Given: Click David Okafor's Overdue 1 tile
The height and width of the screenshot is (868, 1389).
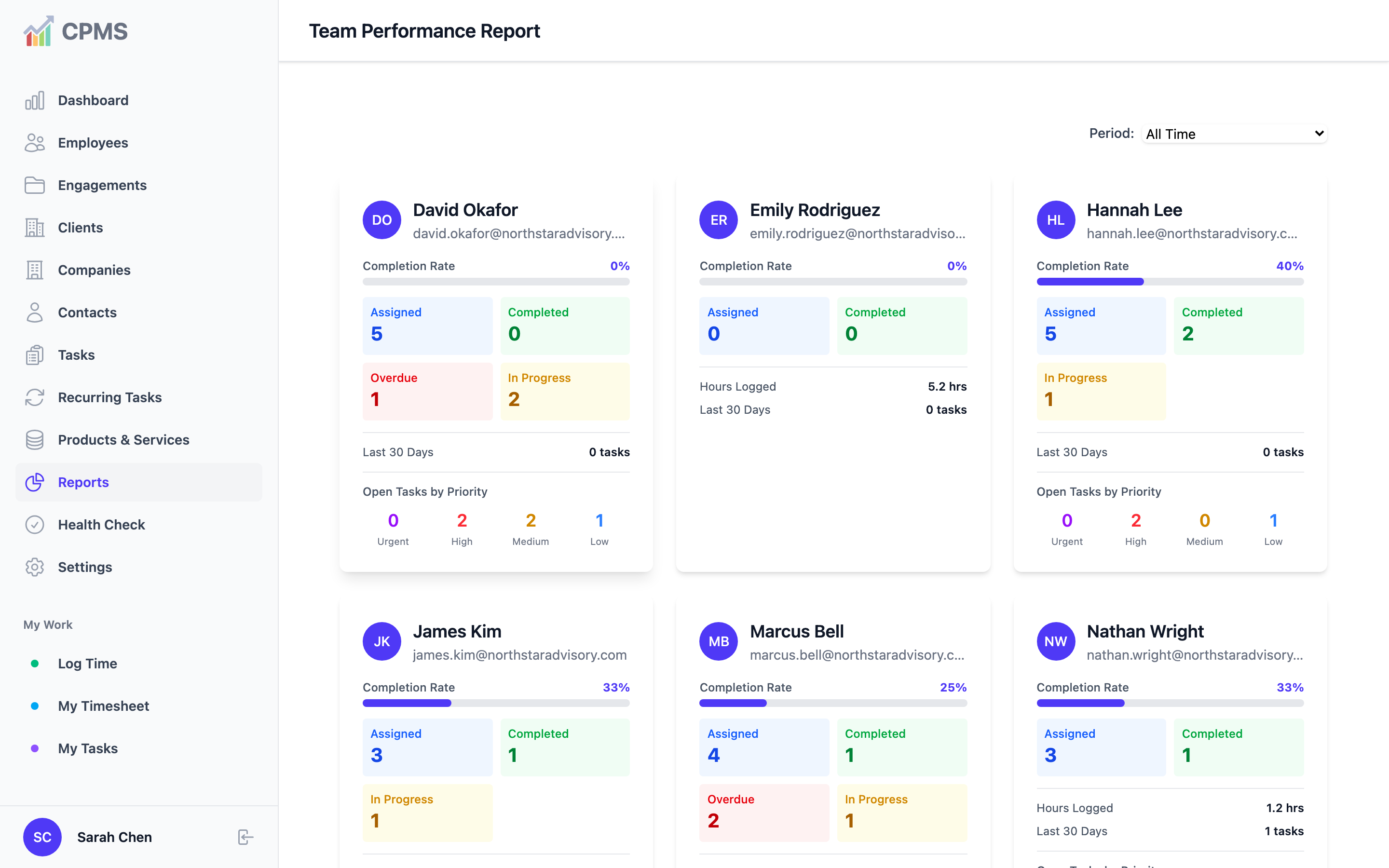Looking at the screenshot, I should coord(427,392).
